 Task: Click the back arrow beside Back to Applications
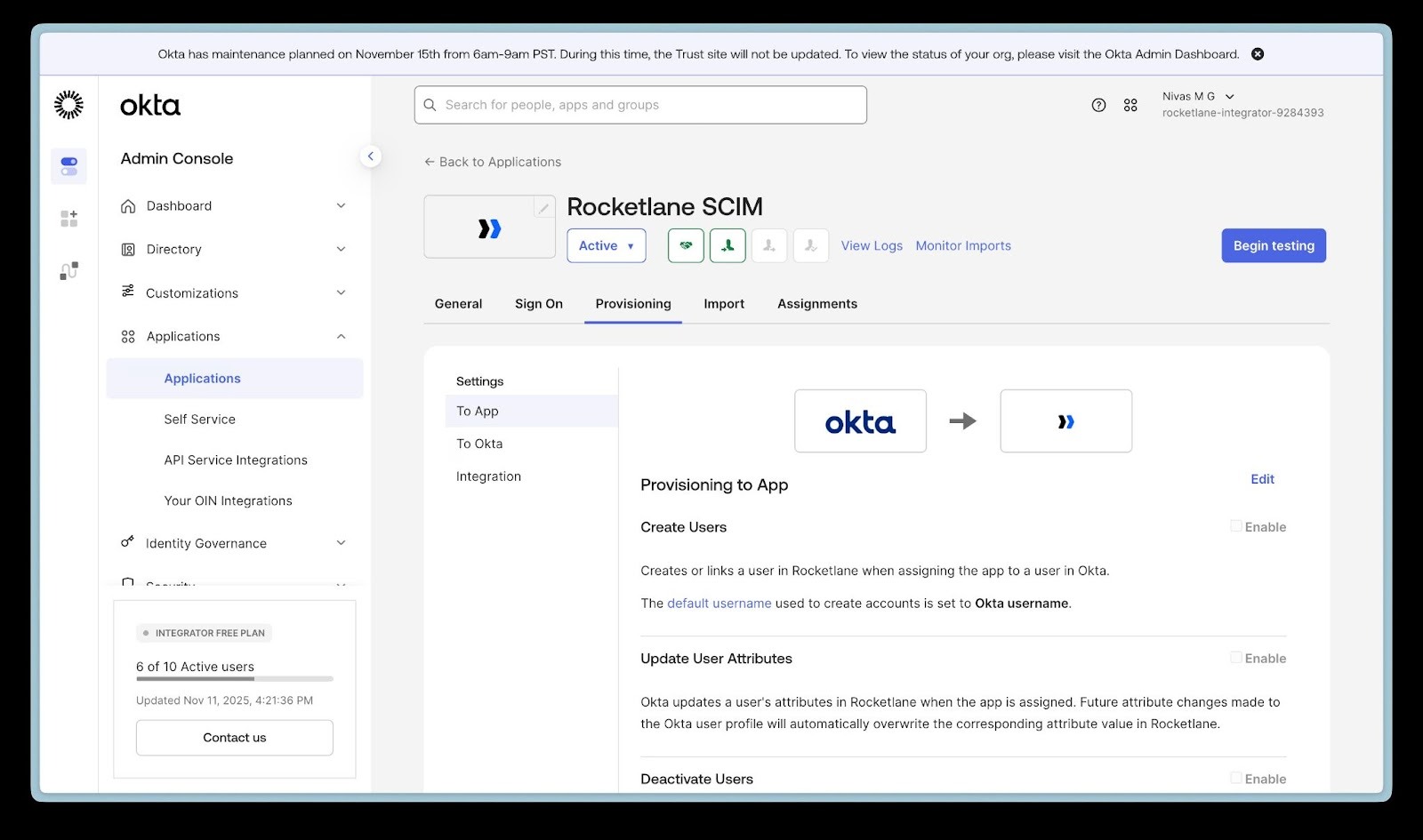pos(430,162)
